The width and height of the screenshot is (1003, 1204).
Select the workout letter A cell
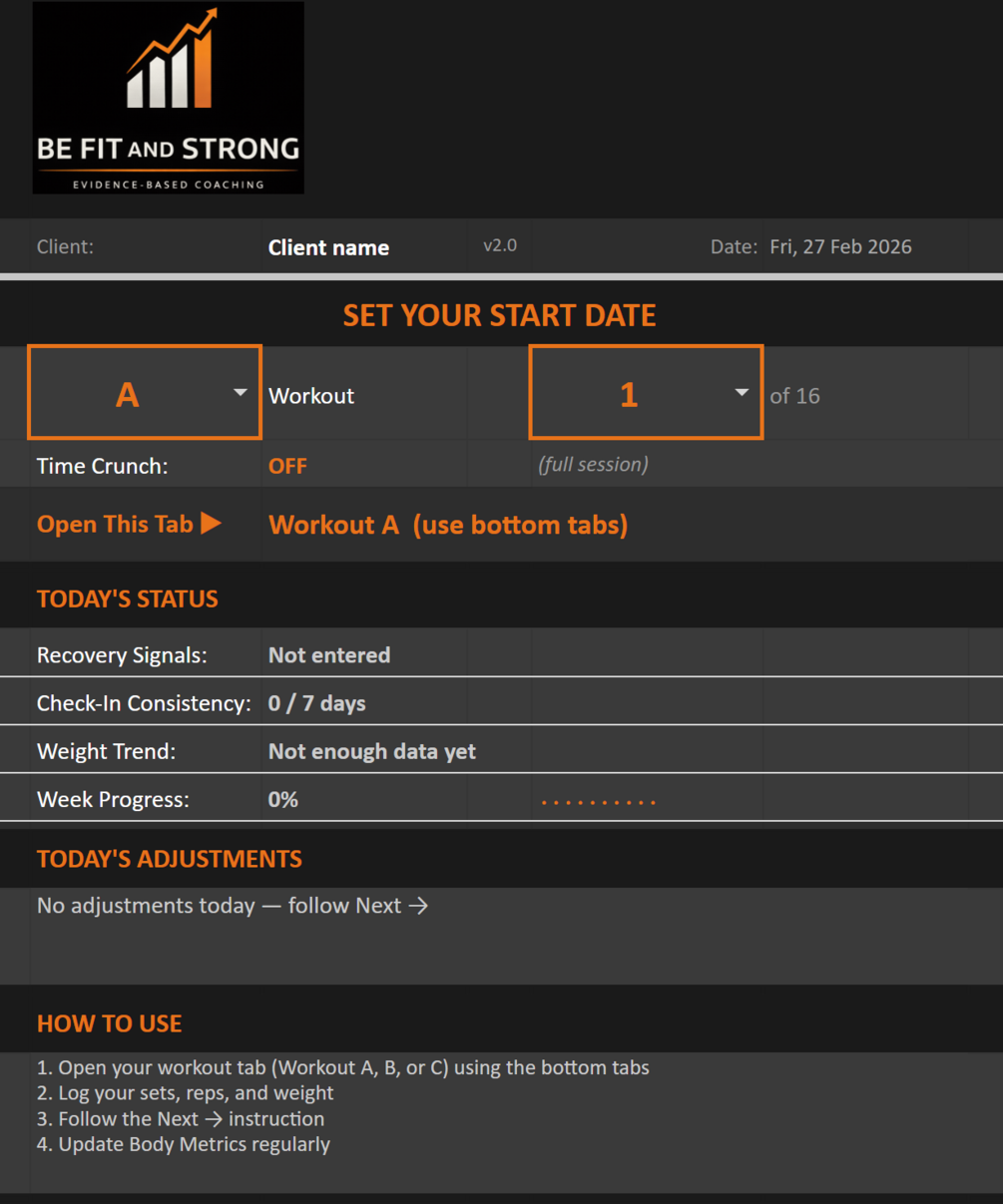coord(128,394)
